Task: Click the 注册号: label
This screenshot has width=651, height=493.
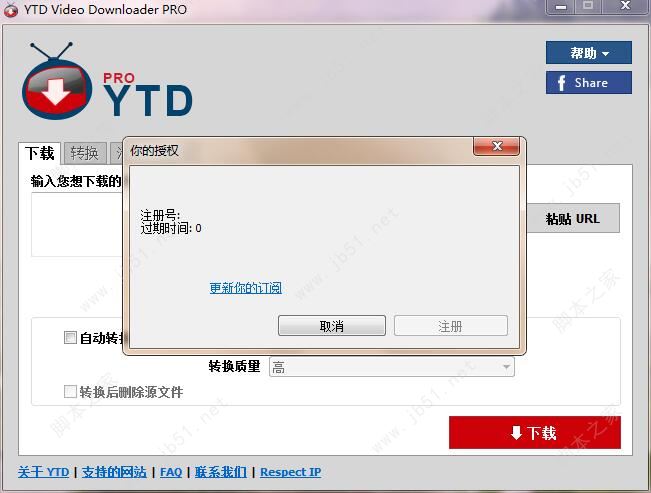Action: tap(160, 216)
